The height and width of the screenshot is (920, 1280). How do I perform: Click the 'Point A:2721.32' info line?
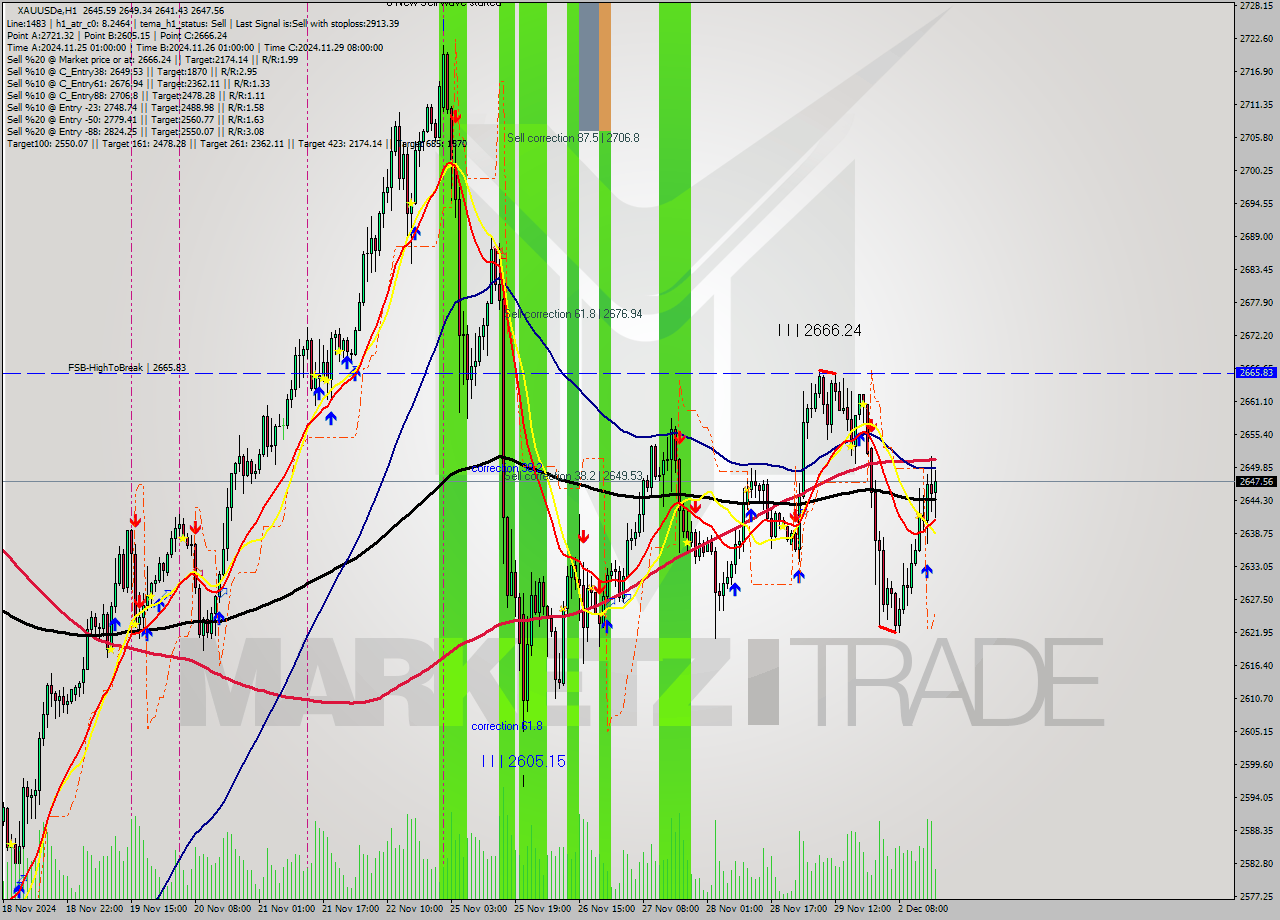click(x=117, y=35)
